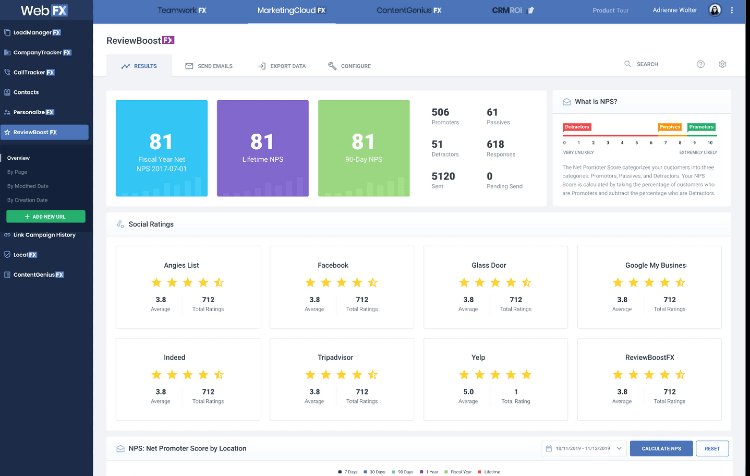This screenshot has height=476, width=750.
Task: Click the Social Ratings header icon
Action: (121, 224)
